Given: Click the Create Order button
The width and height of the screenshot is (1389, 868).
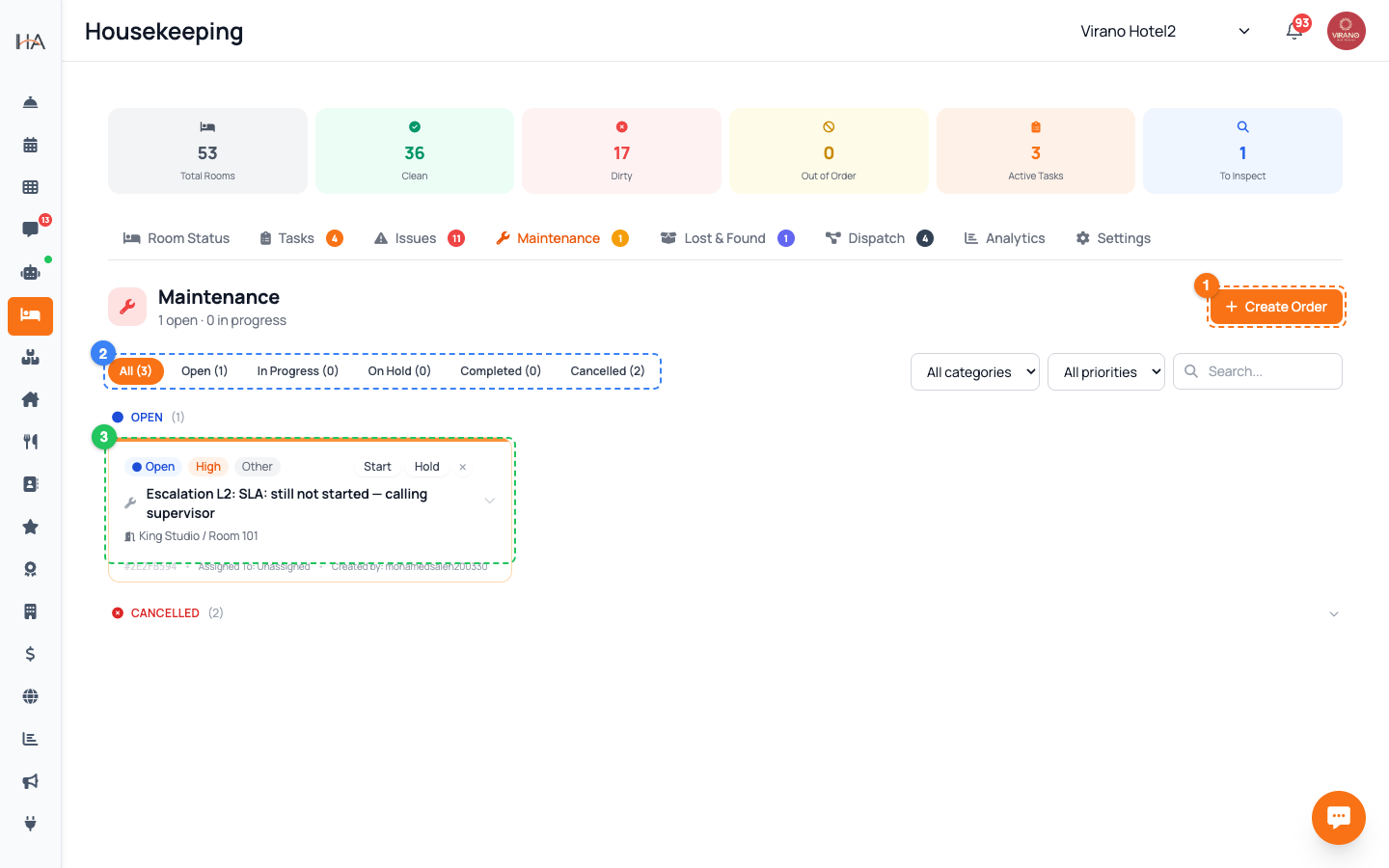Looking at the screenshot, I should coord(1276,307).
